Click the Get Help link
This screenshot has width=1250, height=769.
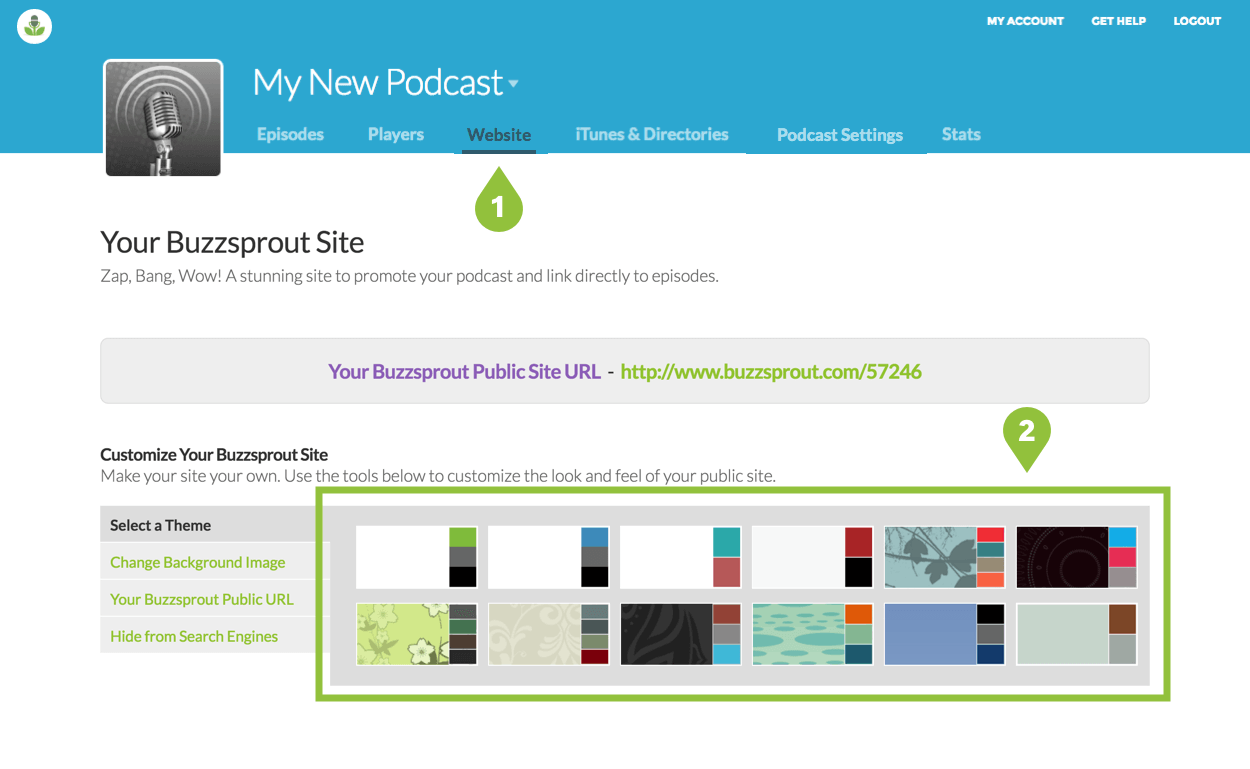click(x=1118, y=21)
